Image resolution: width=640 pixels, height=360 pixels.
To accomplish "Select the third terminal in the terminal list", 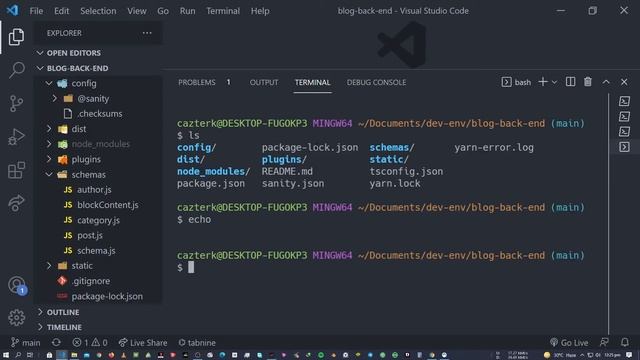I will pyautogui.click(x=624, y=131).
